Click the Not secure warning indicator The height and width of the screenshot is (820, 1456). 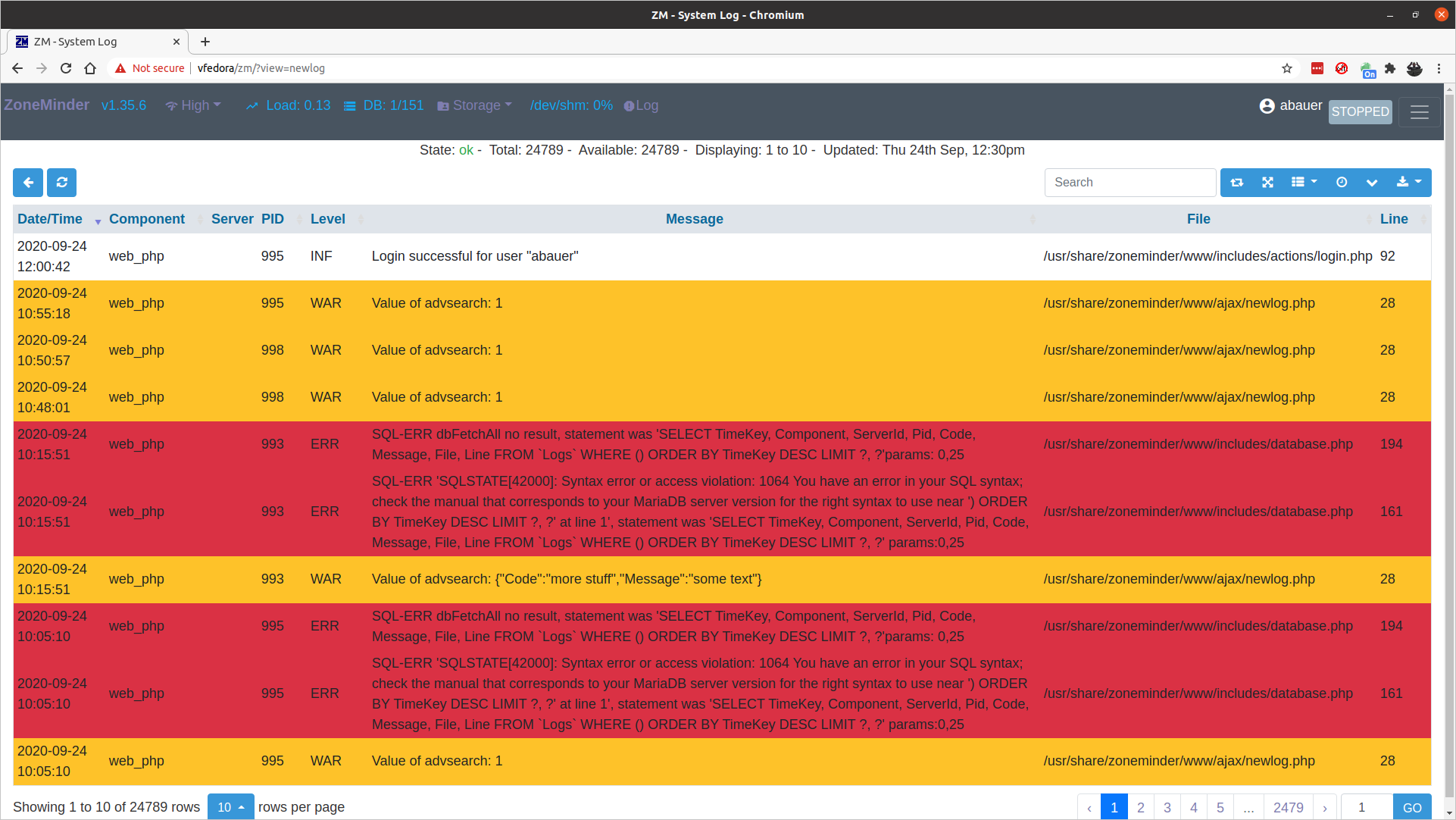click(150, 68)
